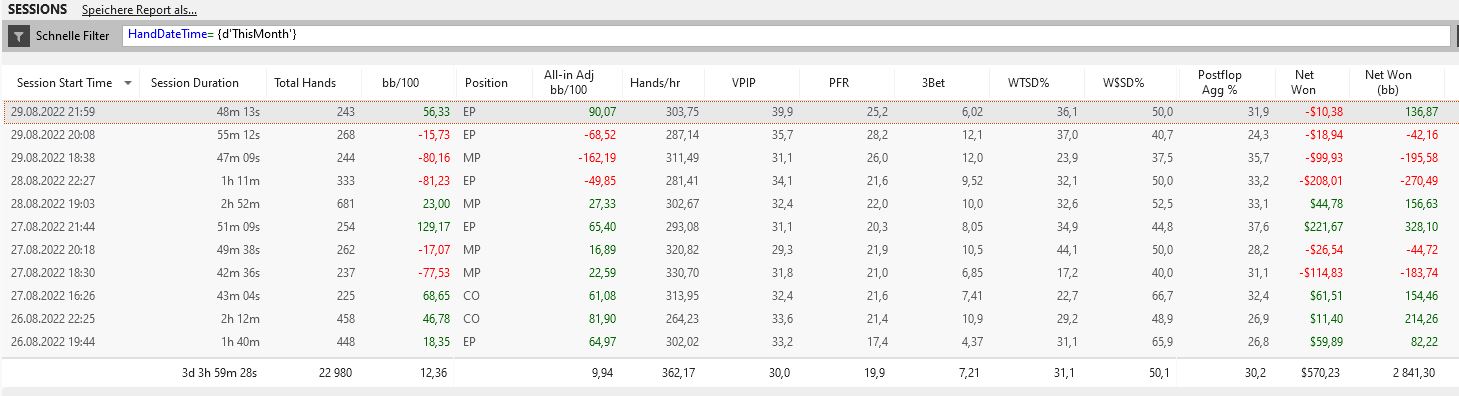Toggle sort arrow on Session Start Time
1459x396 pixels.
click(x=127, y=83)
